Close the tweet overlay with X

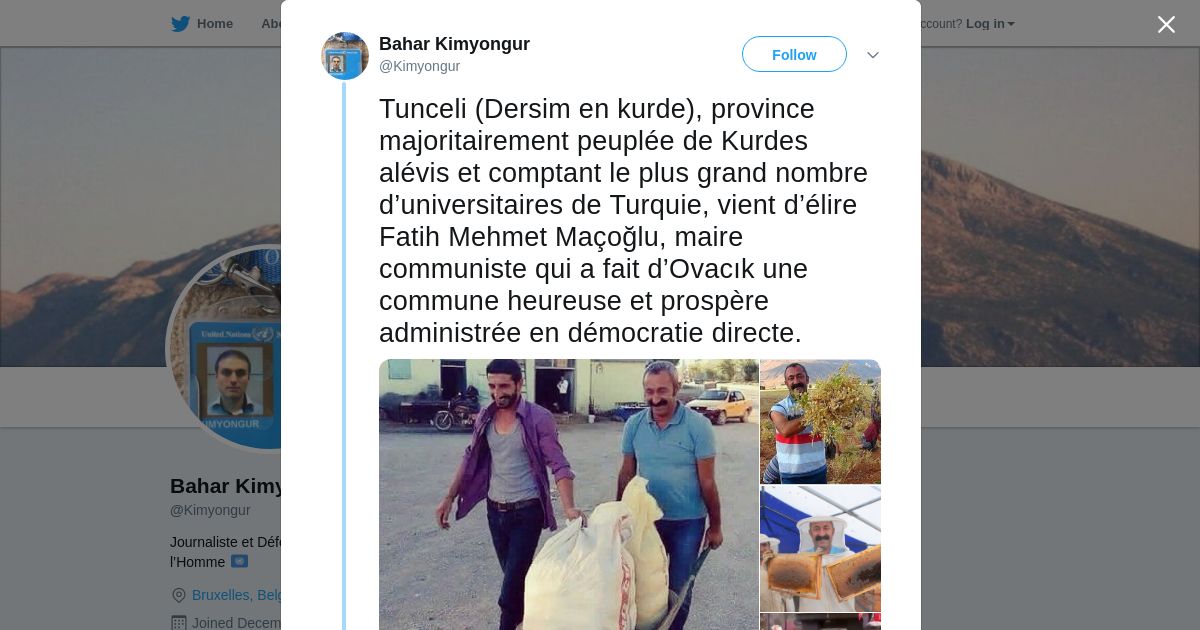point(1166,24)
